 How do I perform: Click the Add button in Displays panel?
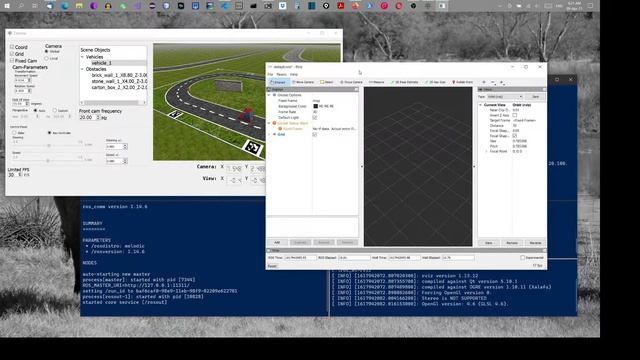(277, 242)
